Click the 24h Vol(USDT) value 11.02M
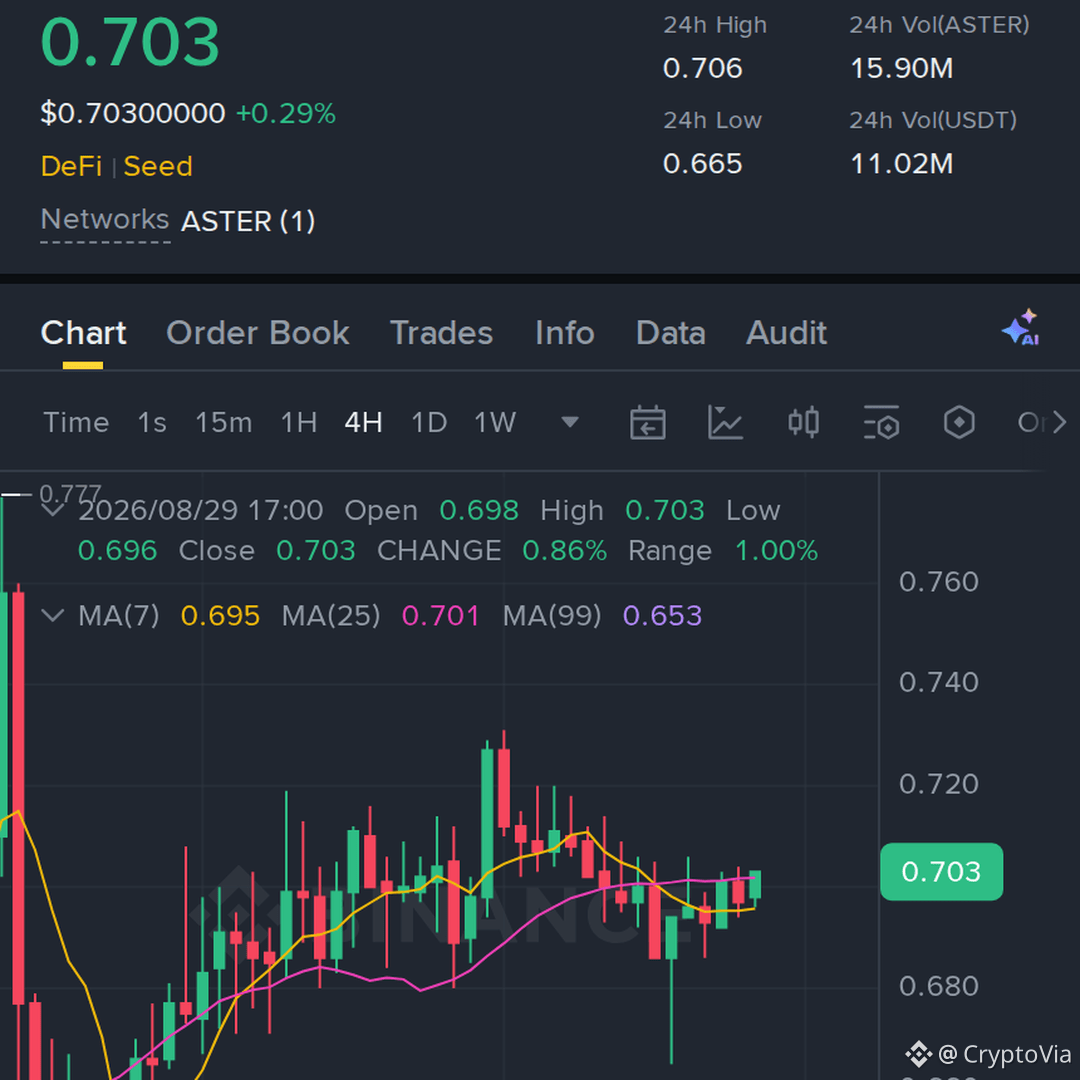 pos(902,164)
